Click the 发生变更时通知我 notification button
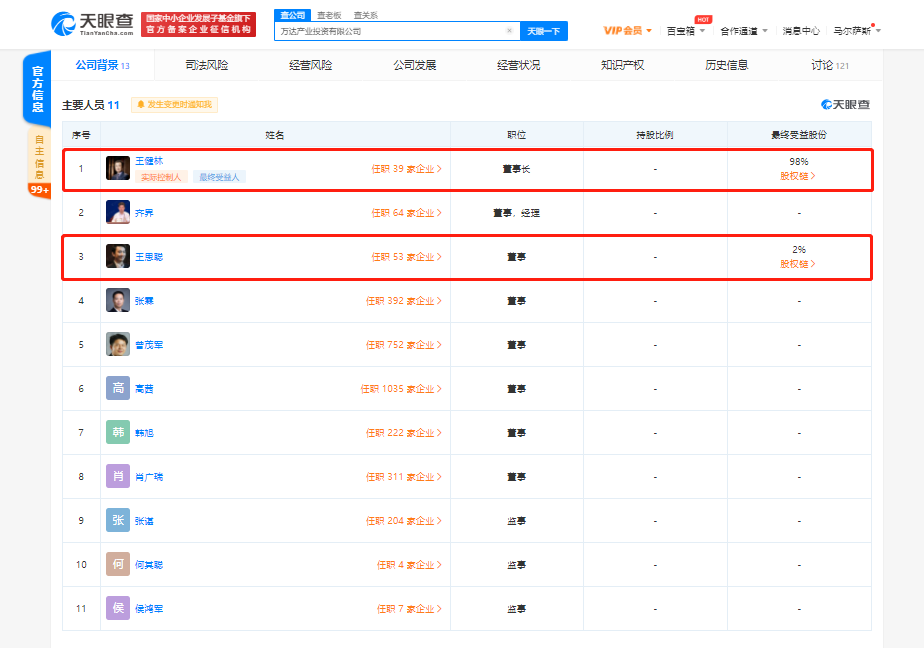Screen dimensions: 924x648 pos(174,104)
